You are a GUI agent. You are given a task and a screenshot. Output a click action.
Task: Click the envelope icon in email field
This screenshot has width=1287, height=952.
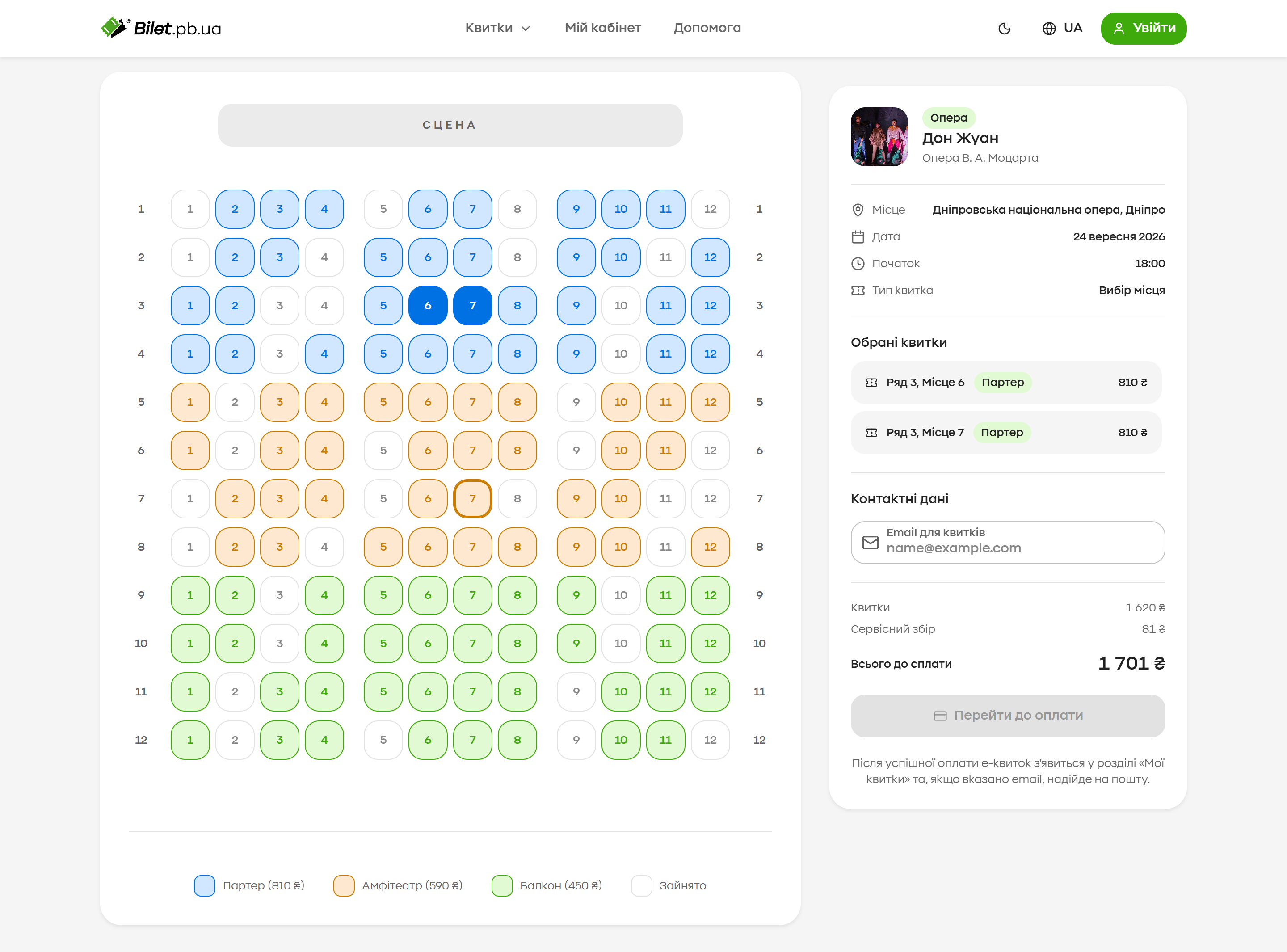[871, 542]
